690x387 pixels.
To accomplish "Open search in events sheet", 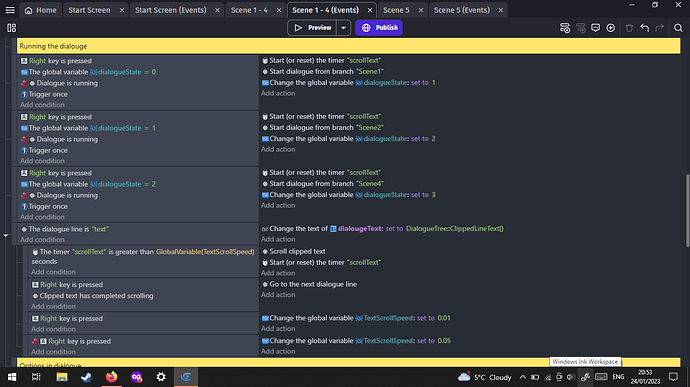I will click(678, 28).
